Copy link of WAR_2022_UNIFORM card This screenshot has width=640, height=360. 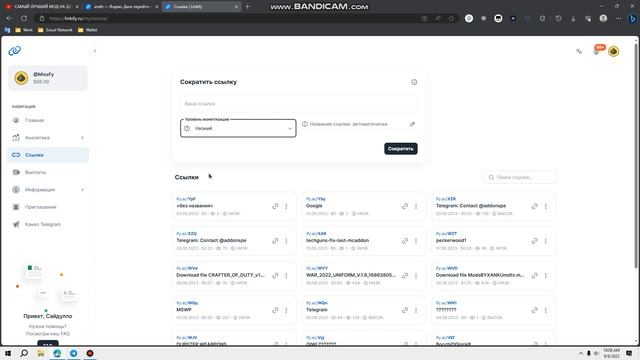[405, 276]
